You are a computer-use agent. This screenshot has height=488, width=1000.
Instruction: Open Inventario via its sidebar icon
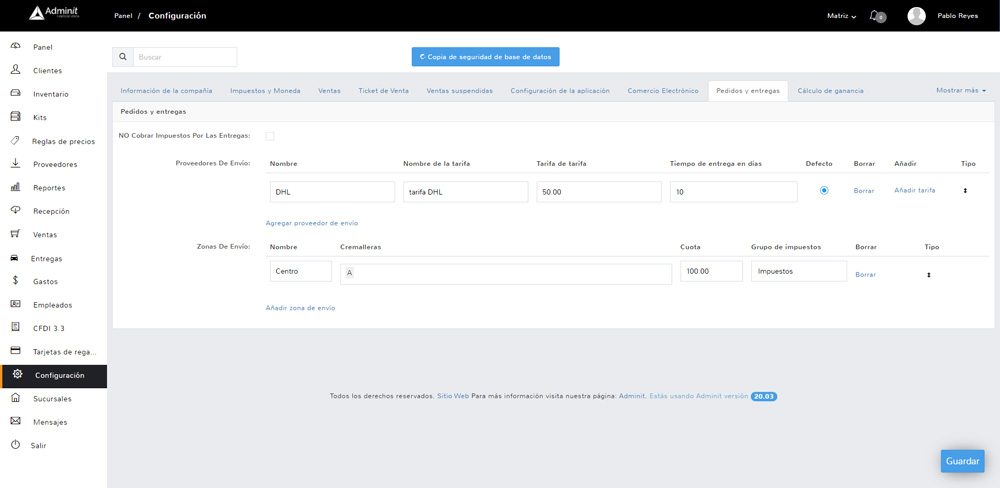point(15,93)
